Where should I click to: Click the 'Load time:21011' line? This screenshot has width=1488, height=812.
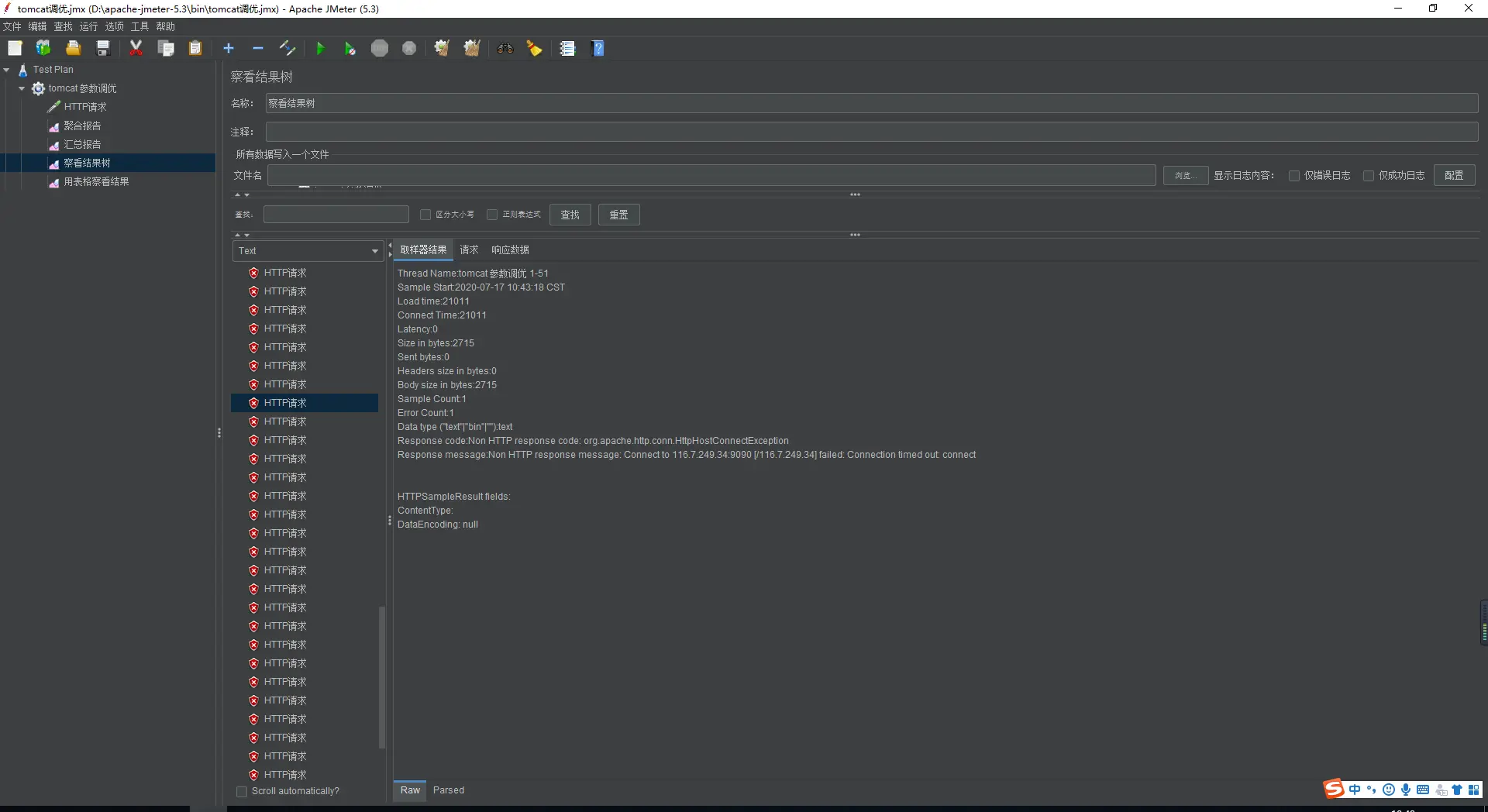pos(433,301)
